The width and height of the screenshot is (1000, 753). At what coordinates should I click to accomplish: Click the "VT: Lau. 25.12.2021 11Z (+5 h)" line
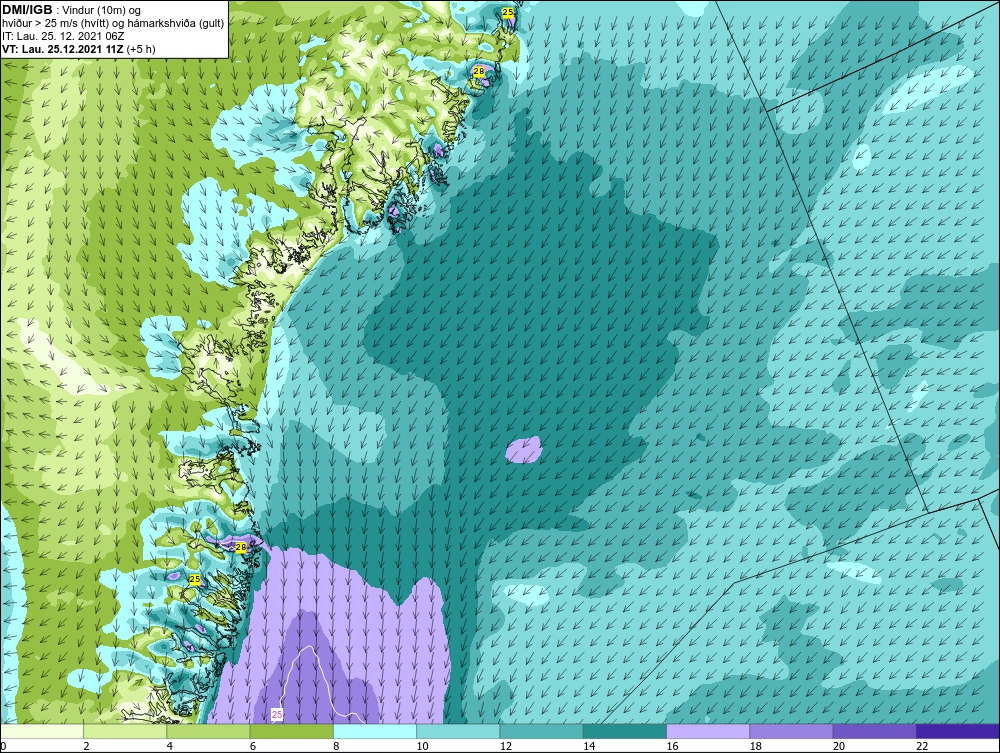79,49
